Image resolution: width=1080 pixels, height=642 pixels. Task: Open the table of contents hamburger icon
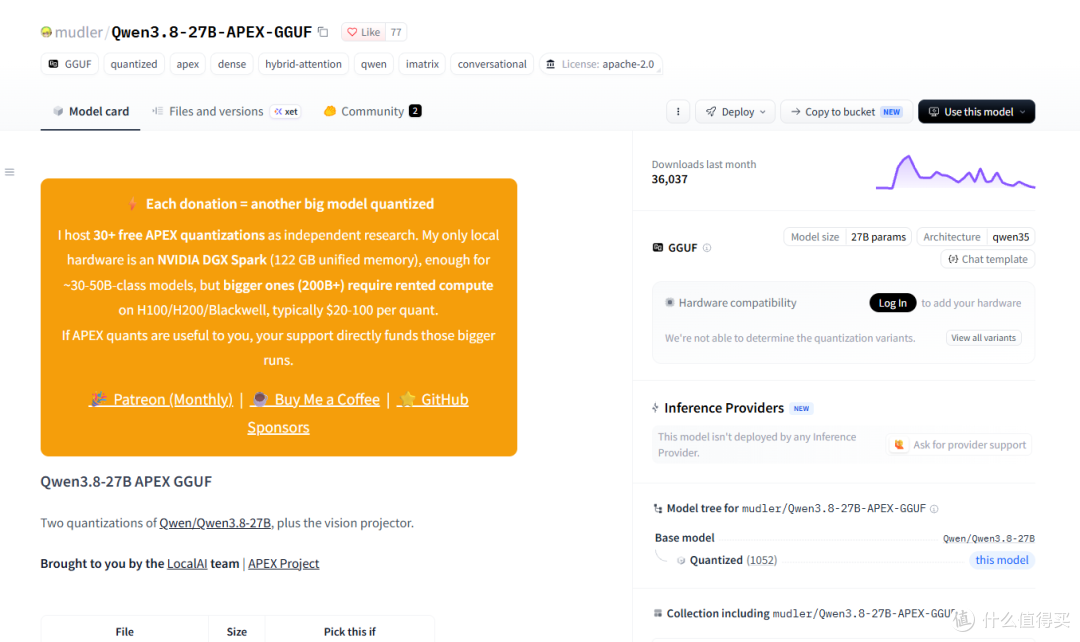coord(10,172)
